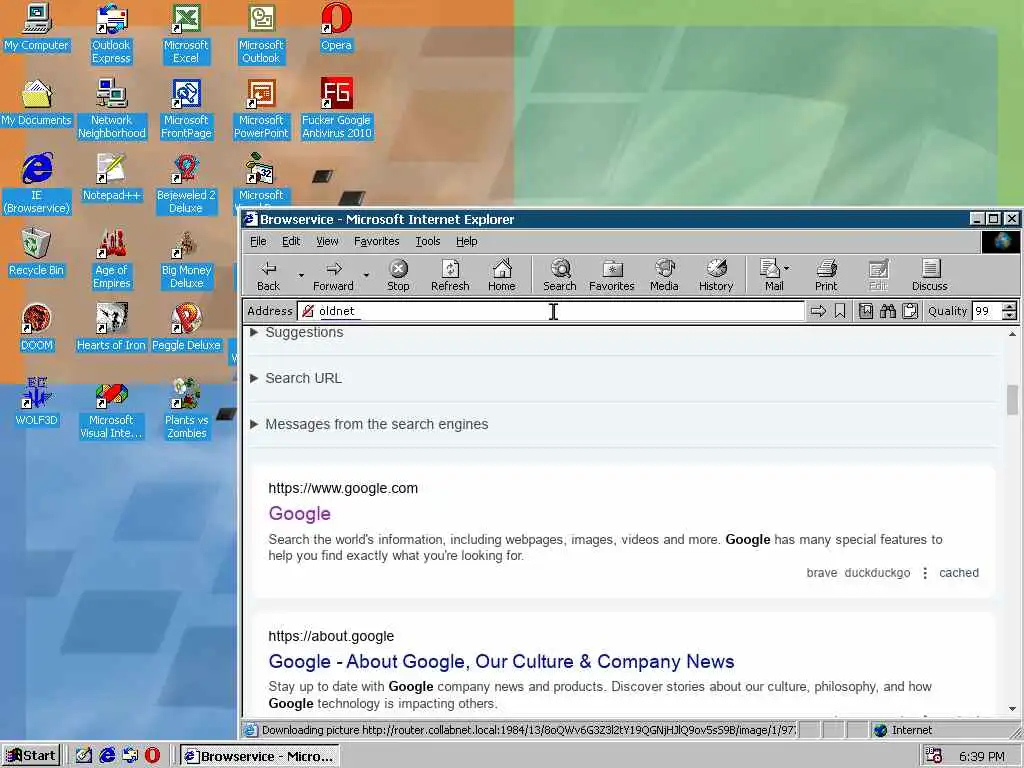
Task: Expand the Suggestions section
Action: click(x=297, y=332)
